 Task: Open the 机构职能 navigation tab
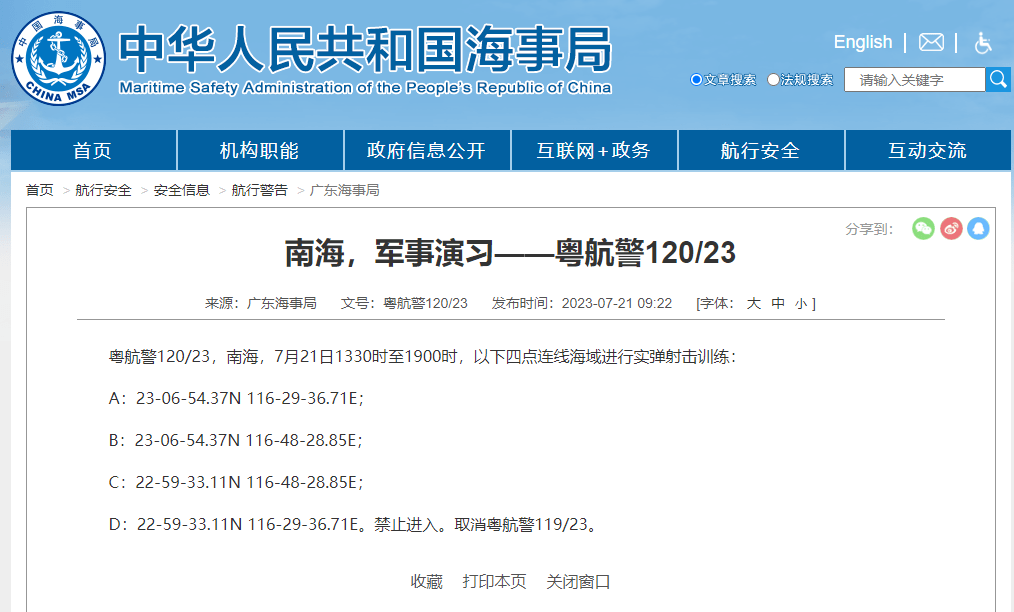pyautogui.click(x=260, y=150)
